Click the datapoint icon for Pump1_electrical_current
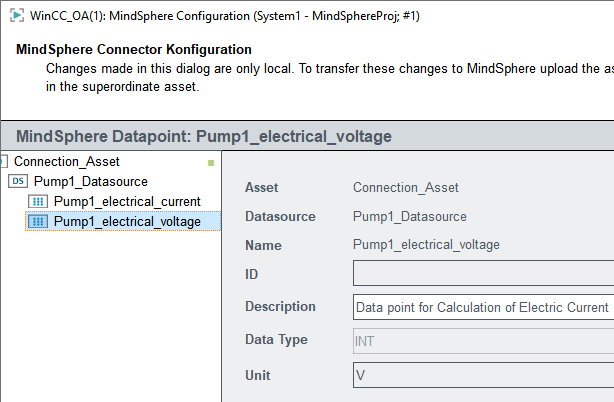Image resolution: width=614 pixels, height=402 pixels. pos(38,202)
